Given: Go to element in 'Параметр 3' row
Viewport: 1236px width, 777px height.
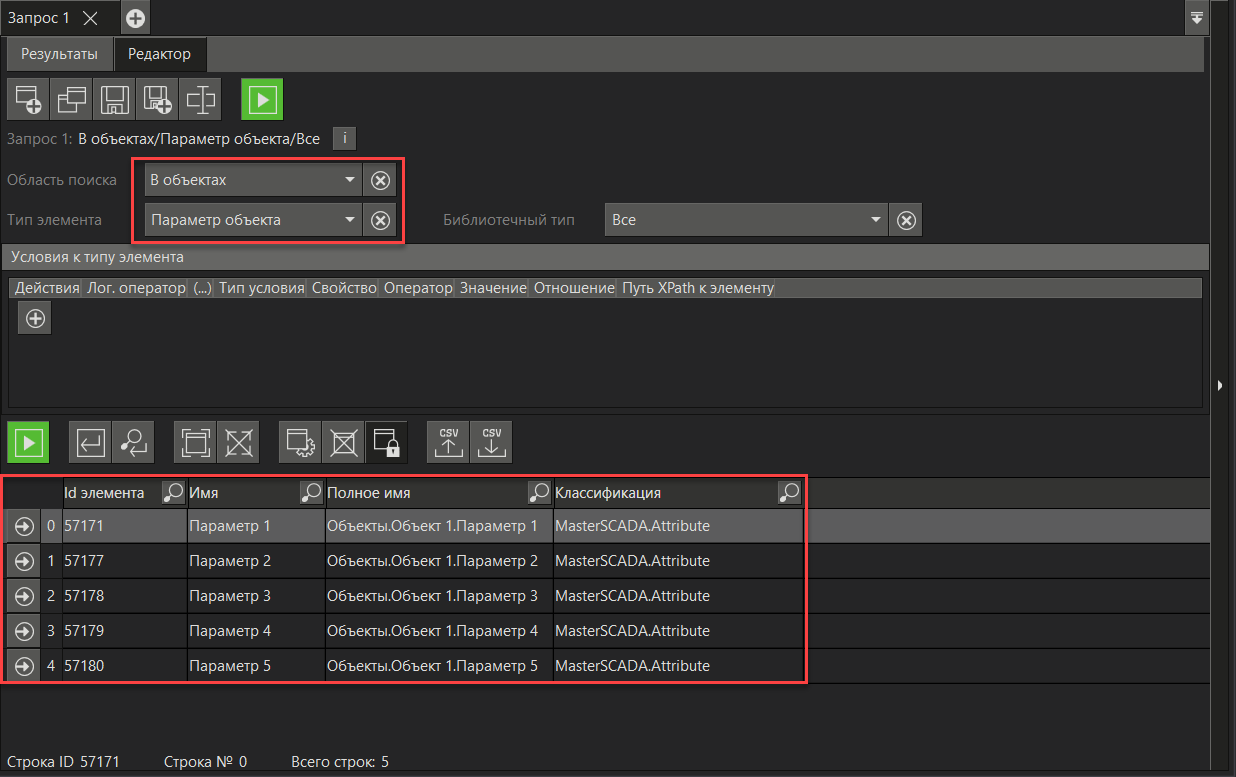Looking at the screenshot, I should point(24,596).
